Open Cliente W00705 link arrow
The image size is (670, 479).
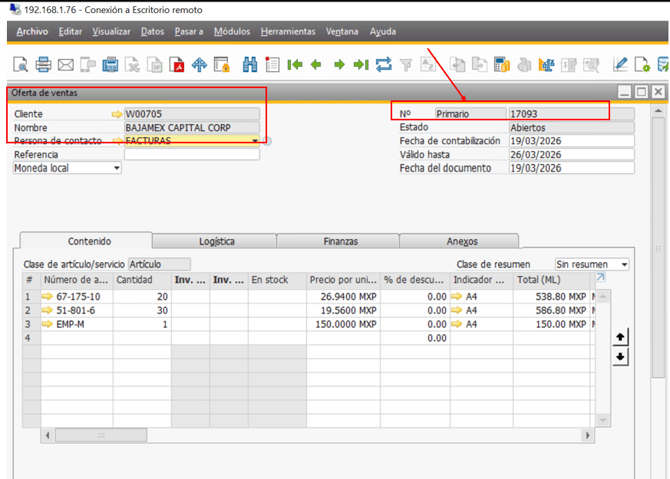(x=117, y=114)
